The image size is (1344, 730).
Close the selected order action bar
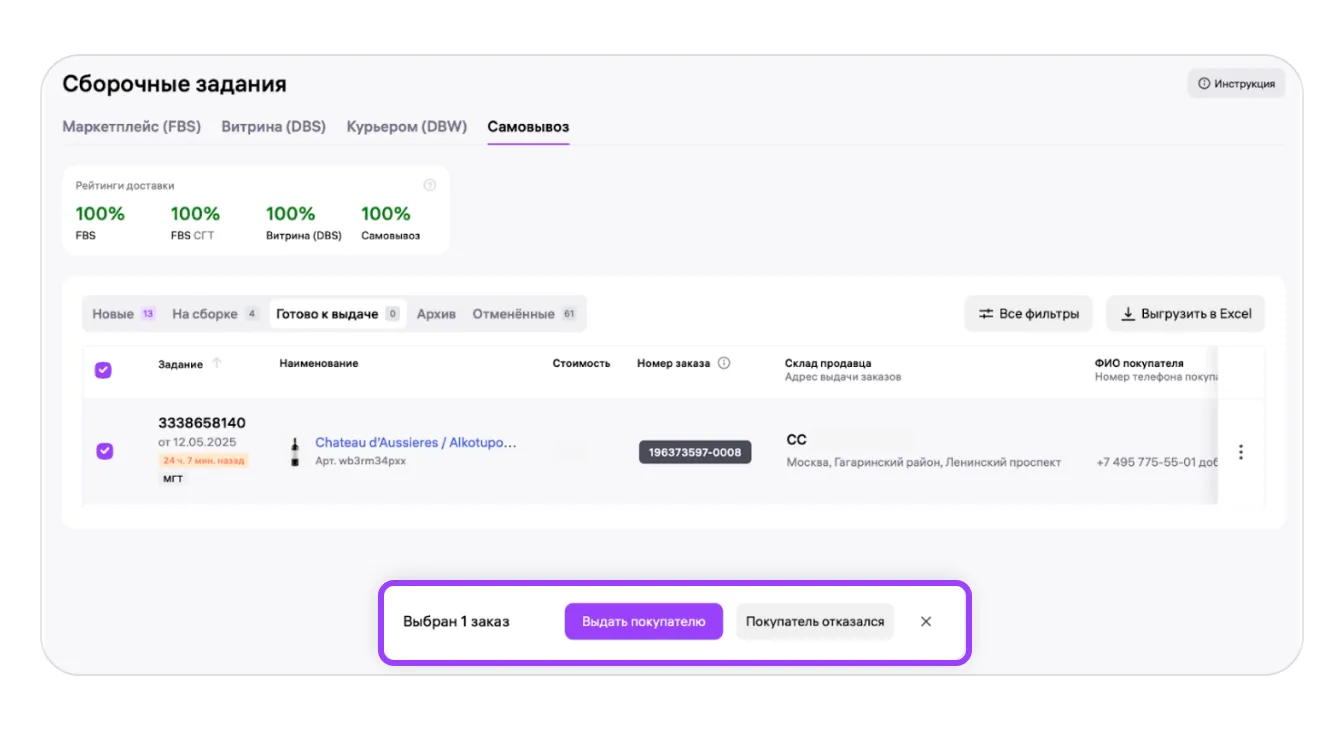point(926,621)
